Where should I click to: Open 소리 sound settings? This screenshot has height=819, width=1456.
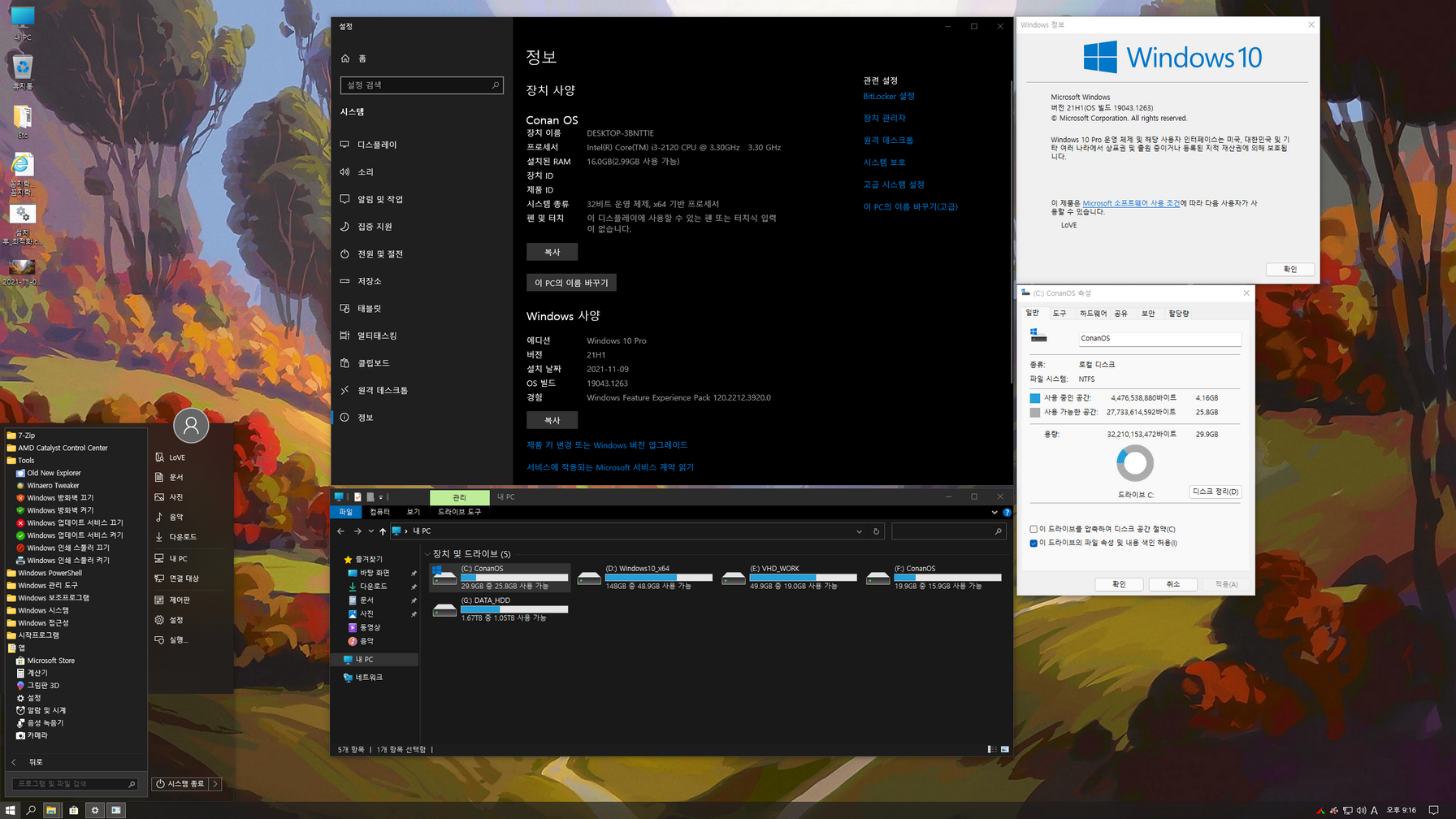(x=366, y=172)
